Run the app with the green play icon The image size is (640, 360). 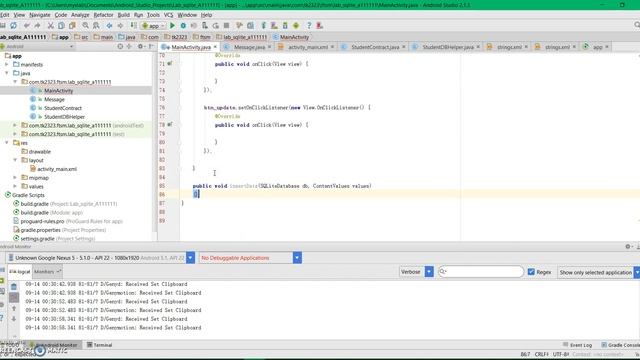pyautogui.click(x=172, y=26)
